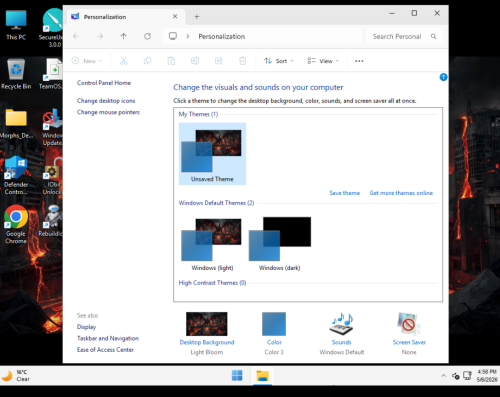Click the Delete trash icon
This screenshot has width=500, height=397.
(243, 61)
